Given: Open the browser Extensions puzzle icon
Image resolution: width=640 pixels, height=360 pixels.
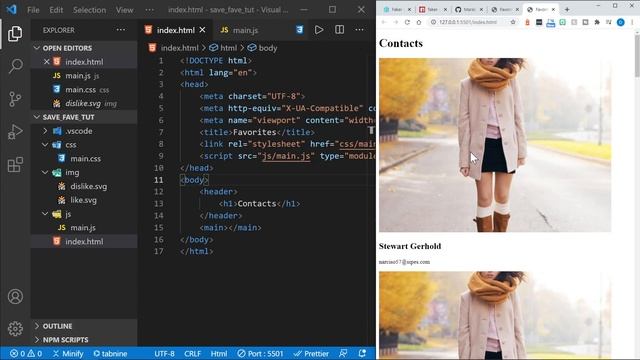Looking at the screenshot, I should pyautogui.click(x=597, y=22).
